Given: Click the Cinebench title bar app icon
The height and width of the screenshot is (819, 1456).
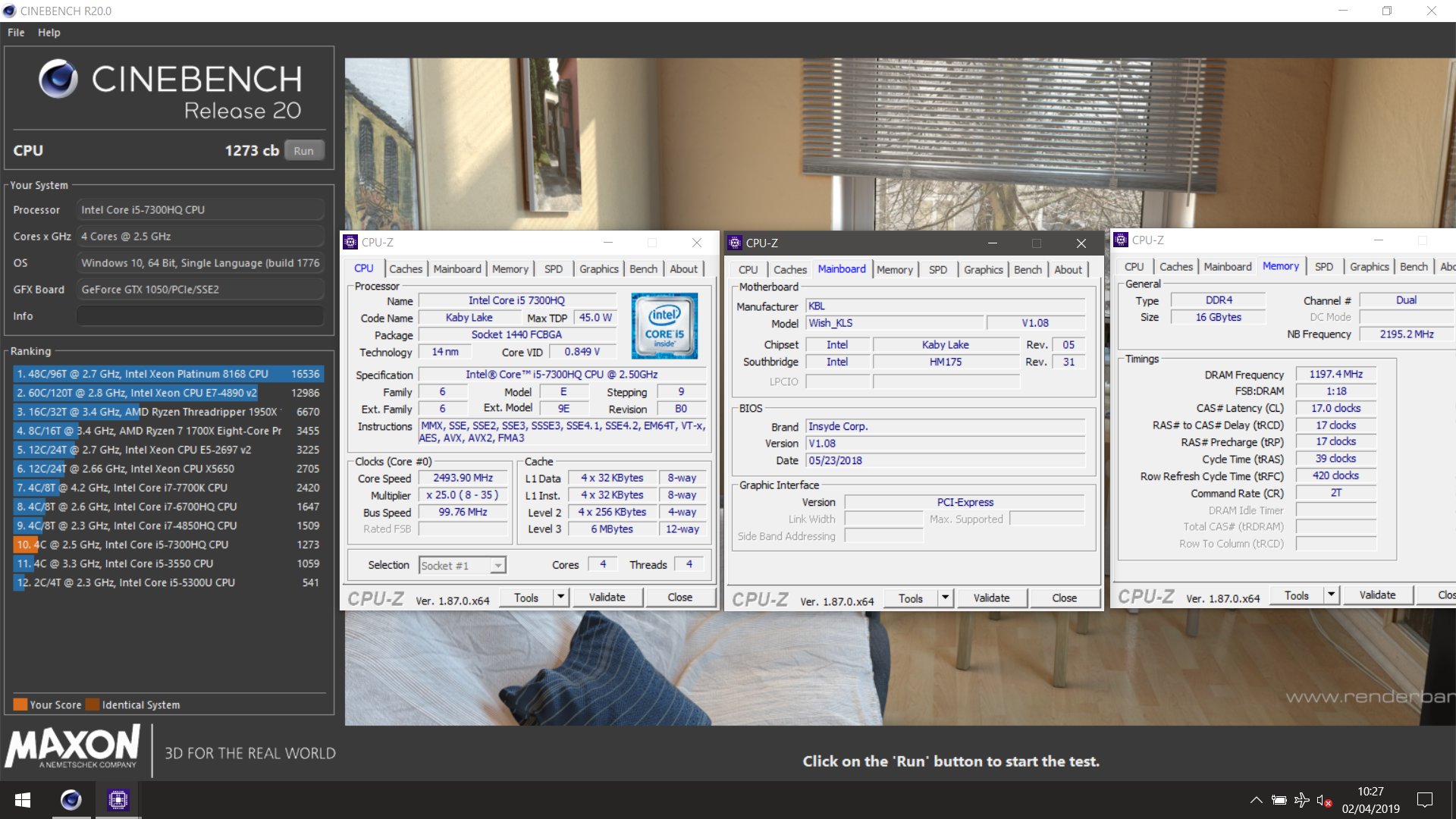Looking at the screenshot, I should click(x=9, y=11).
